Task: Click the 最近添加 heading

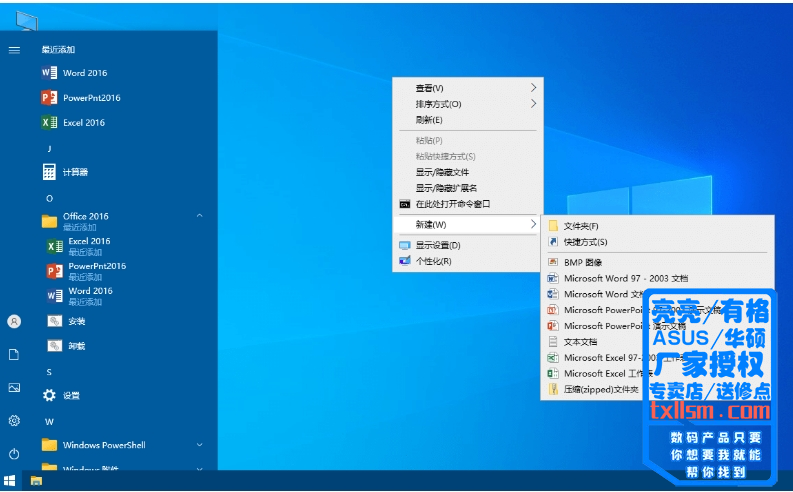Action: [x=58, y=50]
